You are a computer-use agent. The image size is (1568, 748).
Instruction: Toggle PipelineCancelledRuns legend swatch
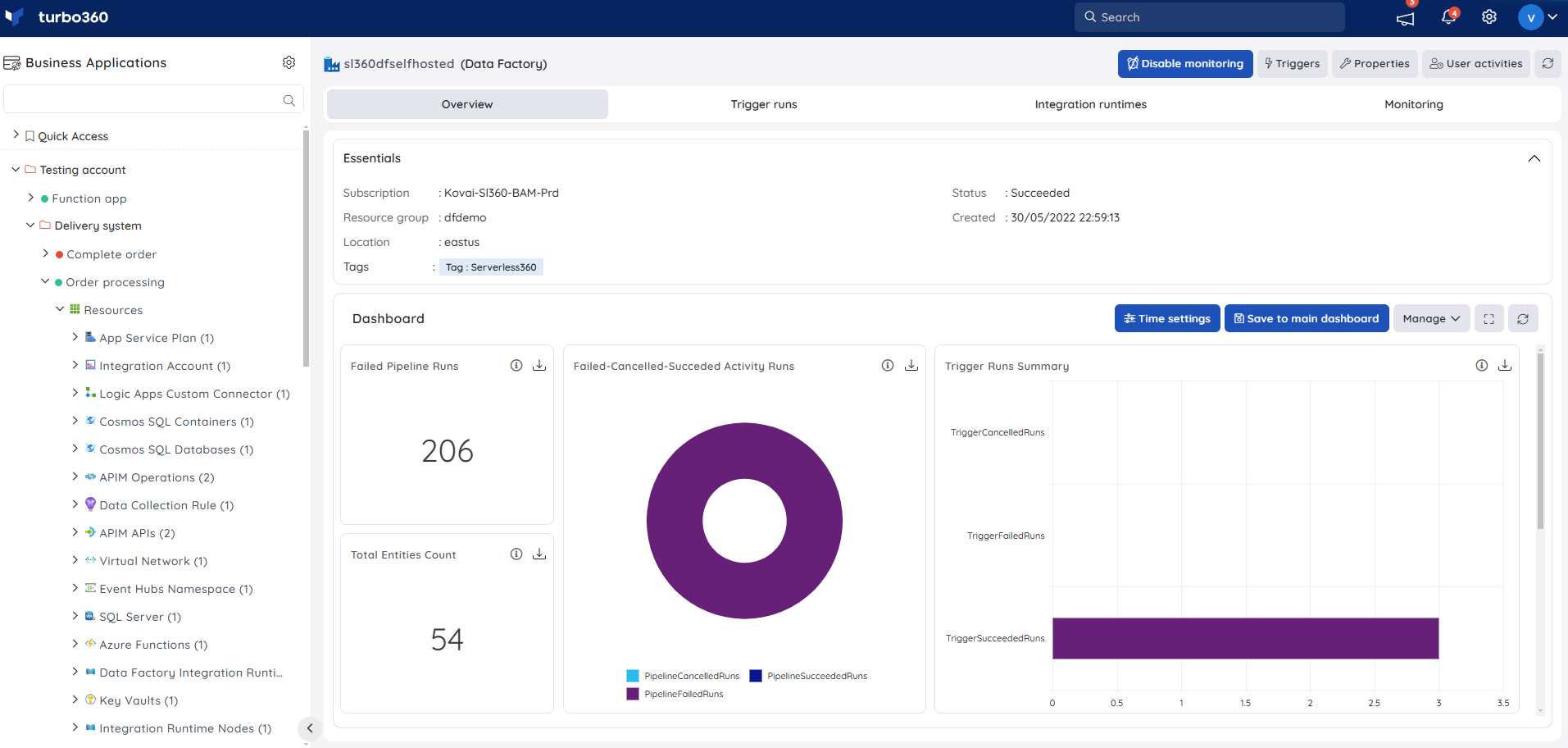point(633,676)
